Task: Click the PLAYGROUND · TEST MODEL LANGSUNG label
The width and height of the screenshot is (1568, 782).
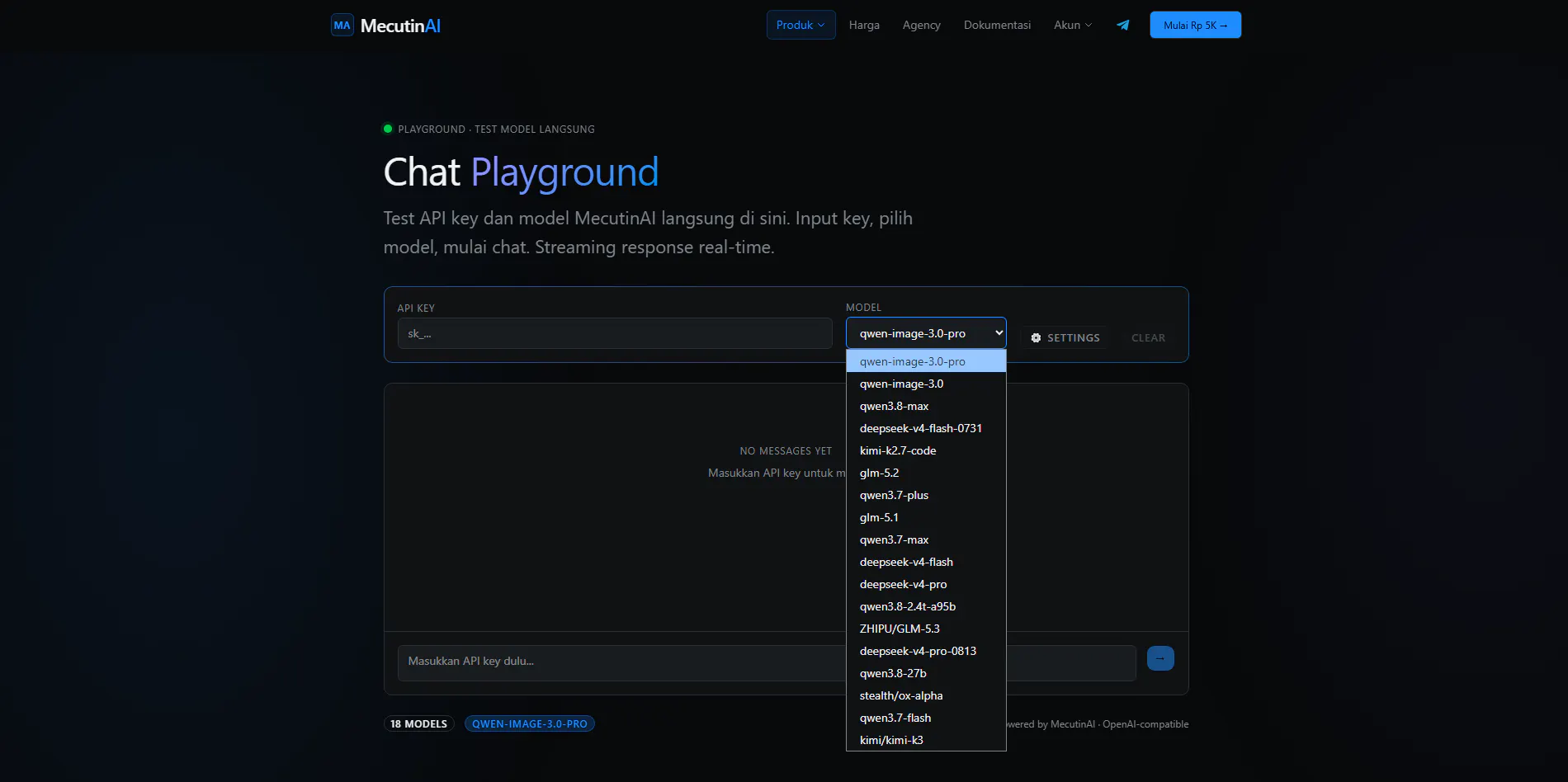Action: coord(496,130)
